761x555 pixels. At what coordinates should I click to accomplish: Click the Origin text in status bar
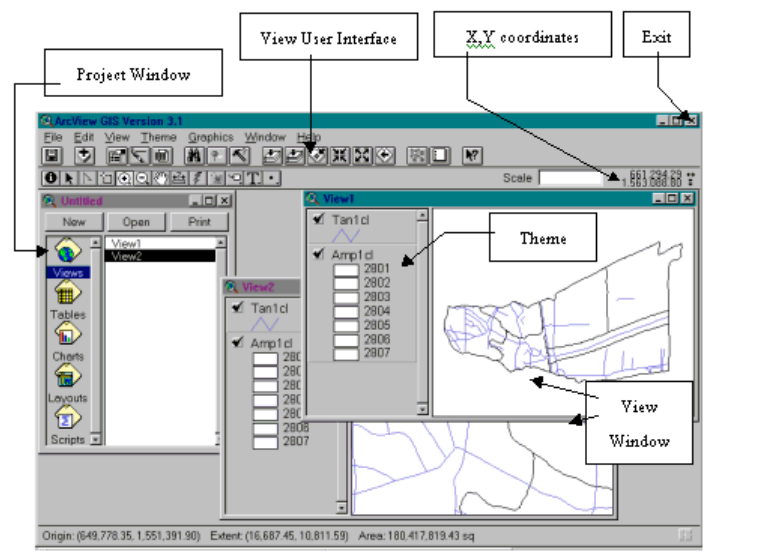[121, 536]
